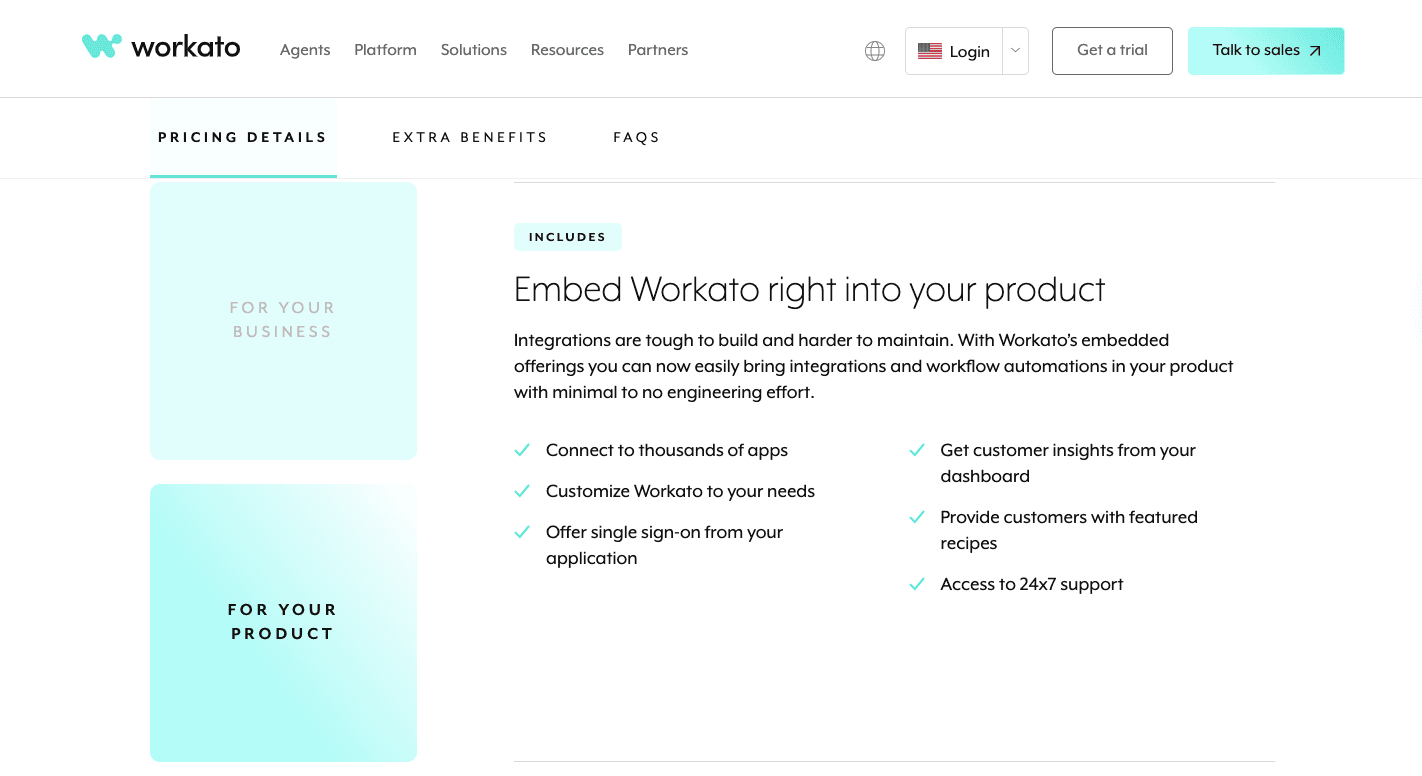Screen dimensions: 1422x776
Task: Select the For Your Business card
Action: (x=283, y=320)
